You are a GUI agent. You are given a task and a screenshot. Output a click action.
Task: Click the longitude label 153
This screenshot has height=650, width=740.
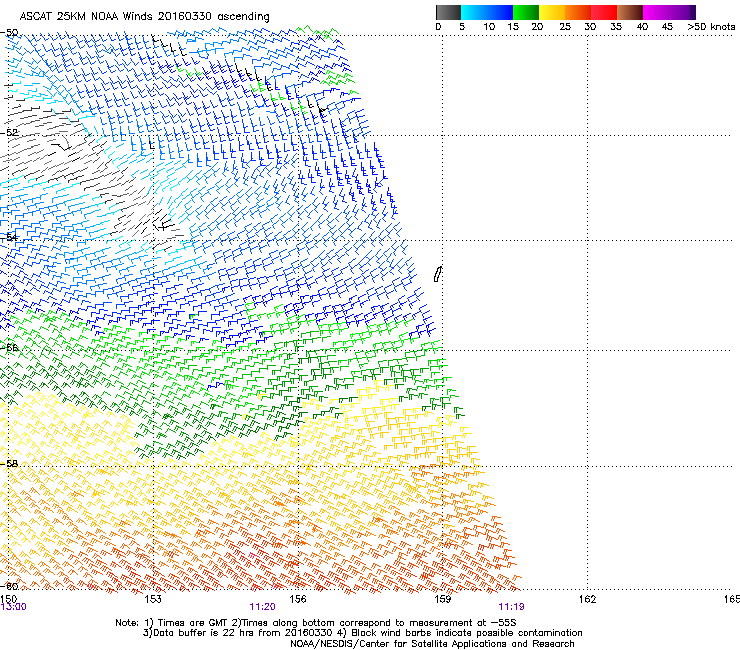click(153, 599)
